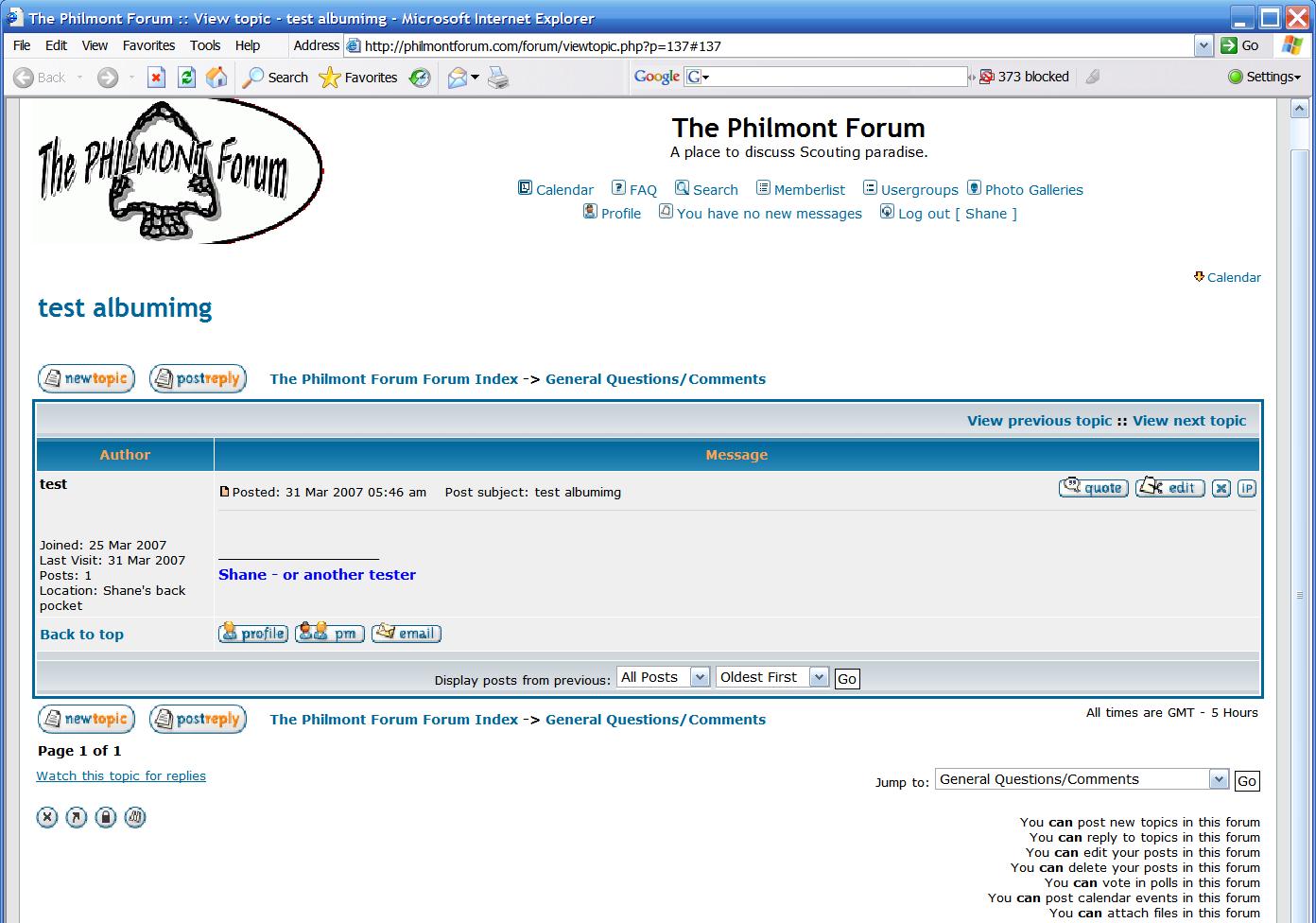Send a private message via pm button
This screenshot has height=923, width=1316.
(329, 634)
